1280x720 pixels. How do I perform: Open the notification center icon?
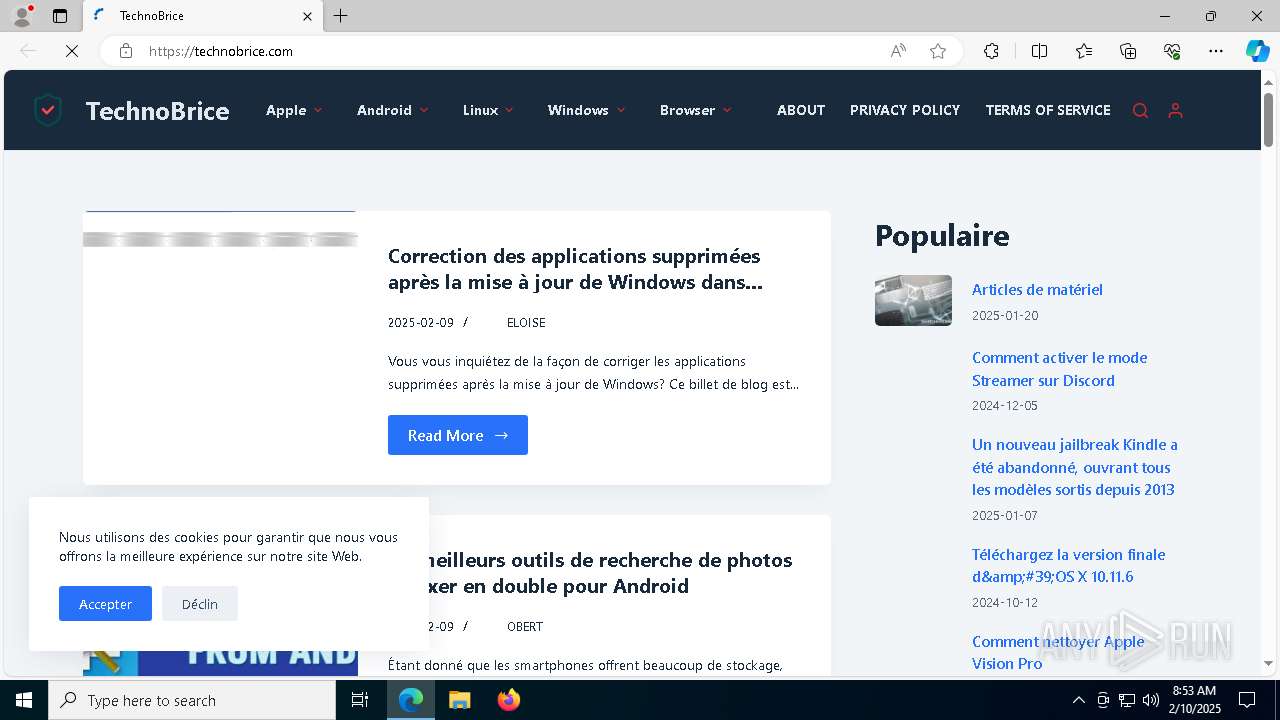coord(1247,700)
